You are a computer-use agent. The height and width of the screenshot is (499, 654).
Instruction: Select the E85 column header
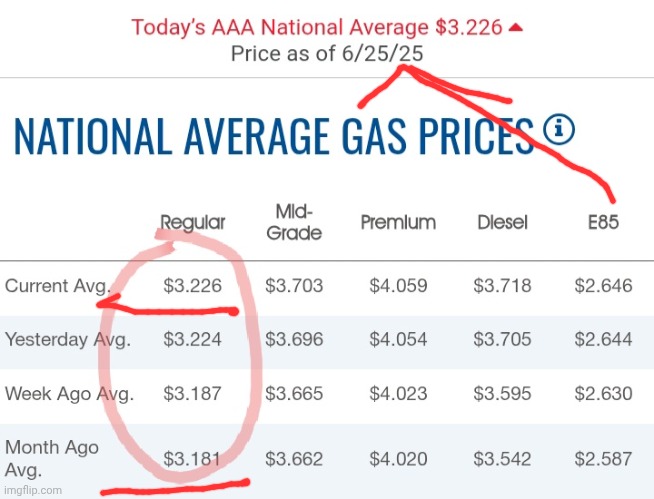[603, 222]
